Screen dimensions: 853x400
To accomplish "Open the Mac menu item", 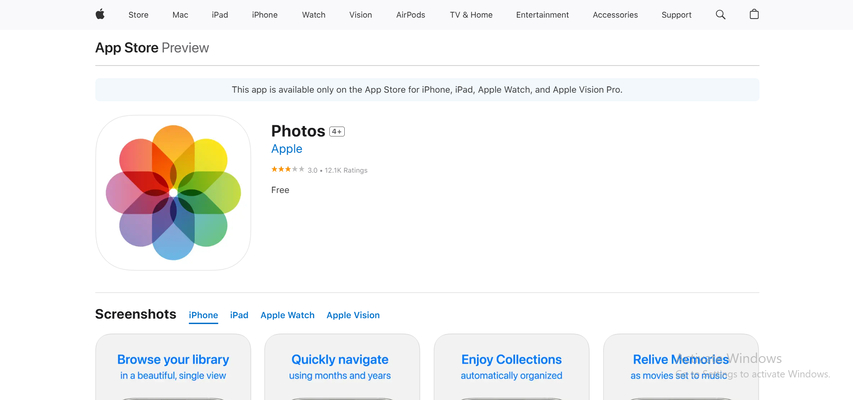I will (180, 15).
